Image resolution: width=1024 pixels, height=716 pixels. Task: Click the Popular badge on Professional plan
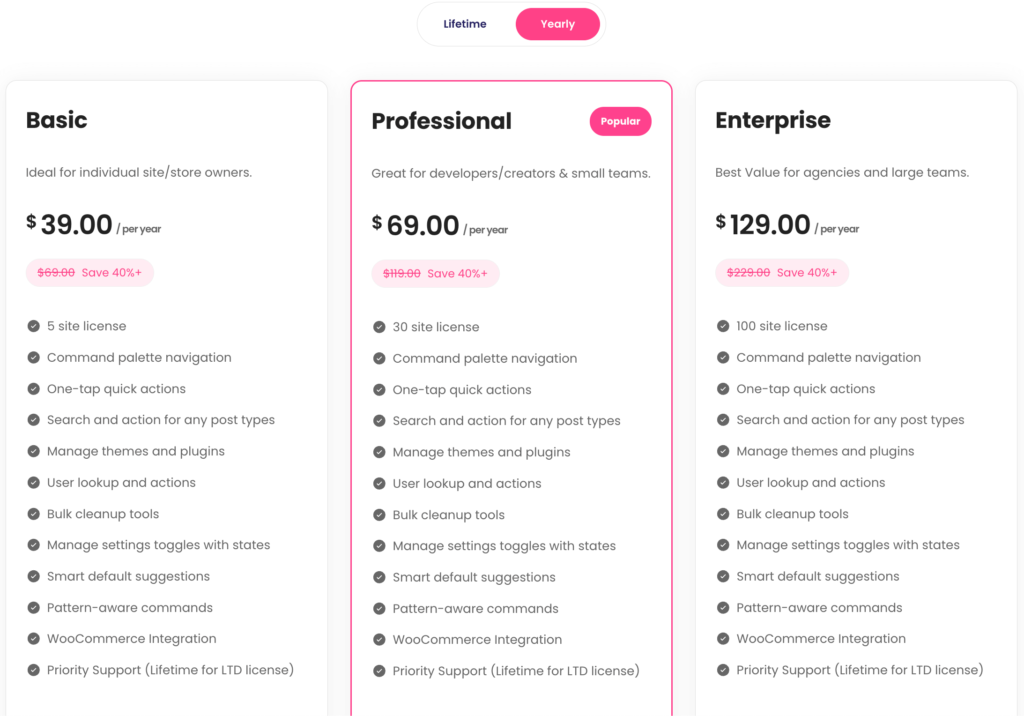pyautogui.click(x=620, y=120)
